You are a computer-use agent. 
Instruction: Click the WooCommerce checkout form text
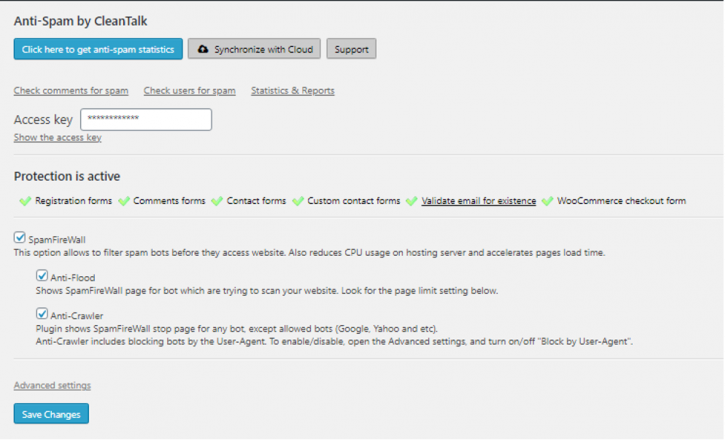tap(621, 201)
